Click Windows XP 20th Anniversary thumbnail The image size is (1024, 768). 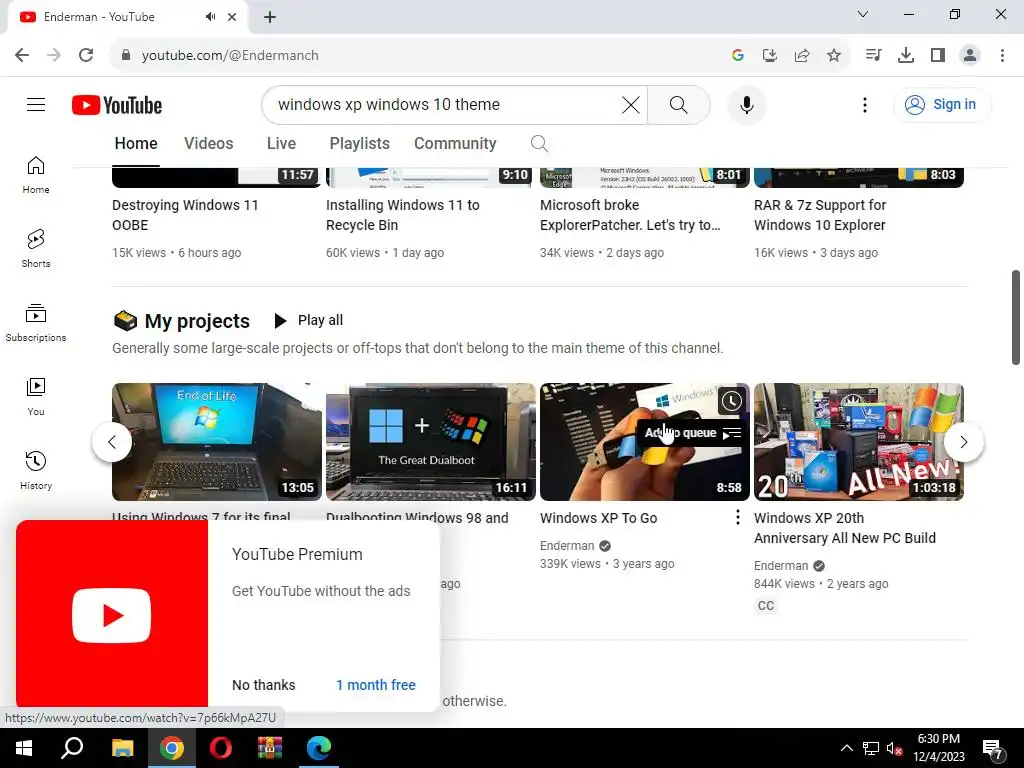coord(859,442)
